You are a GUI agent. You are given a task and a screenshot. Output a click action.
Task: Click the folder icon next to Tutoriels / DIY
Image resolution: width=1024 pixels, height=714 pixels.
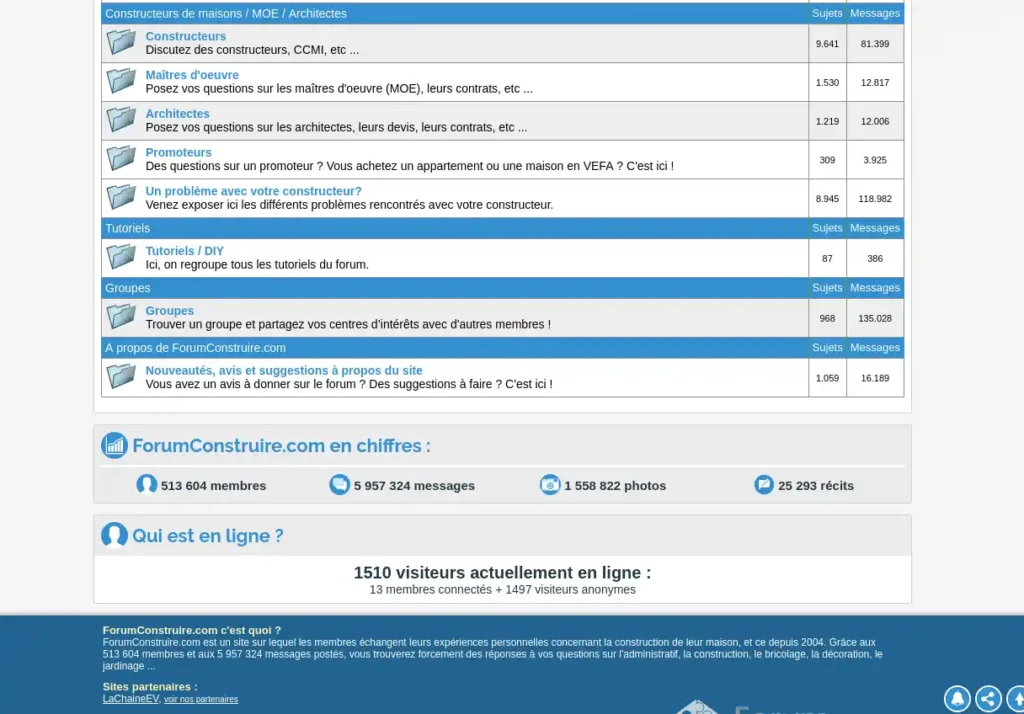coord(121,257)
